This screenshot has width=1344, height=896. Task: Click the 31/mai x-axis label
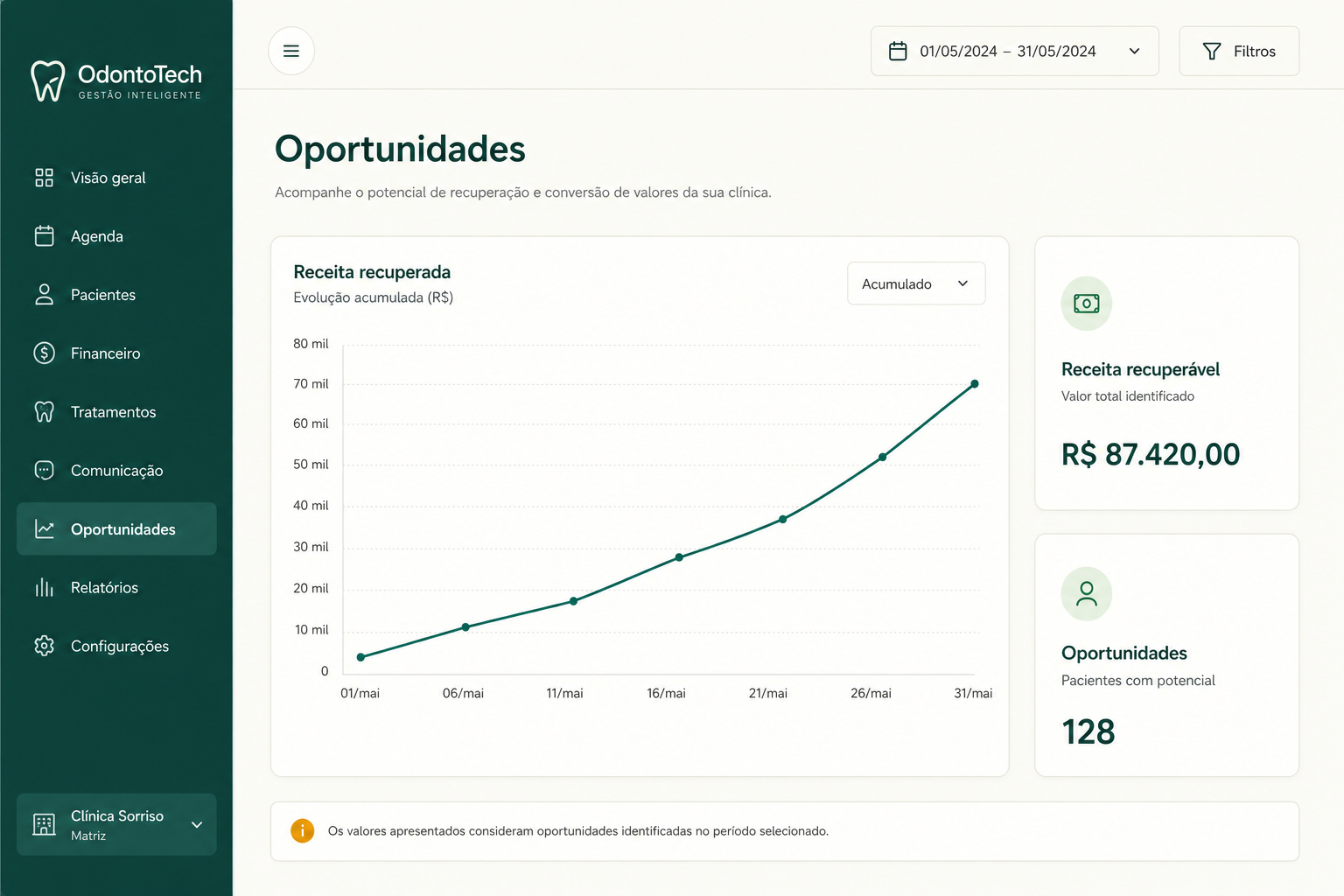973,693
